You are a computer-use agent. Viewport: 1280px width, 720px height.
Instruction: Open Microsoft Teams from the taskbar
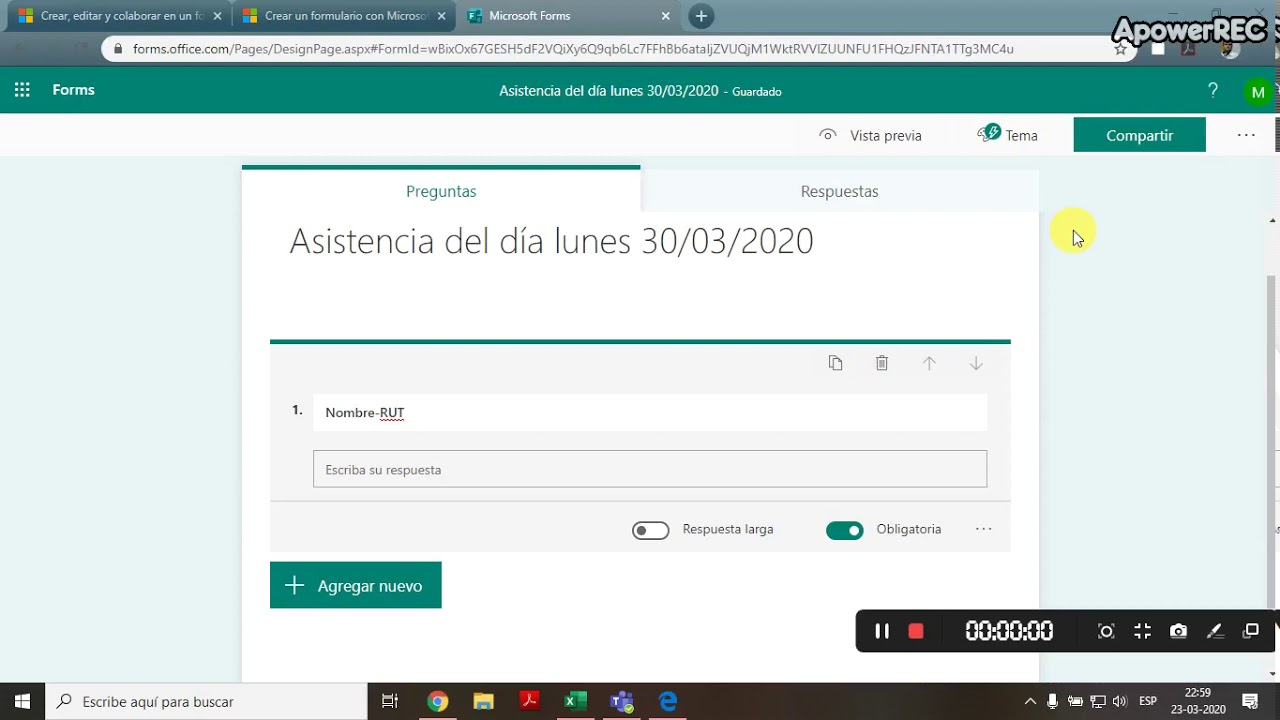pyautogui.click(x=622, y=701)
